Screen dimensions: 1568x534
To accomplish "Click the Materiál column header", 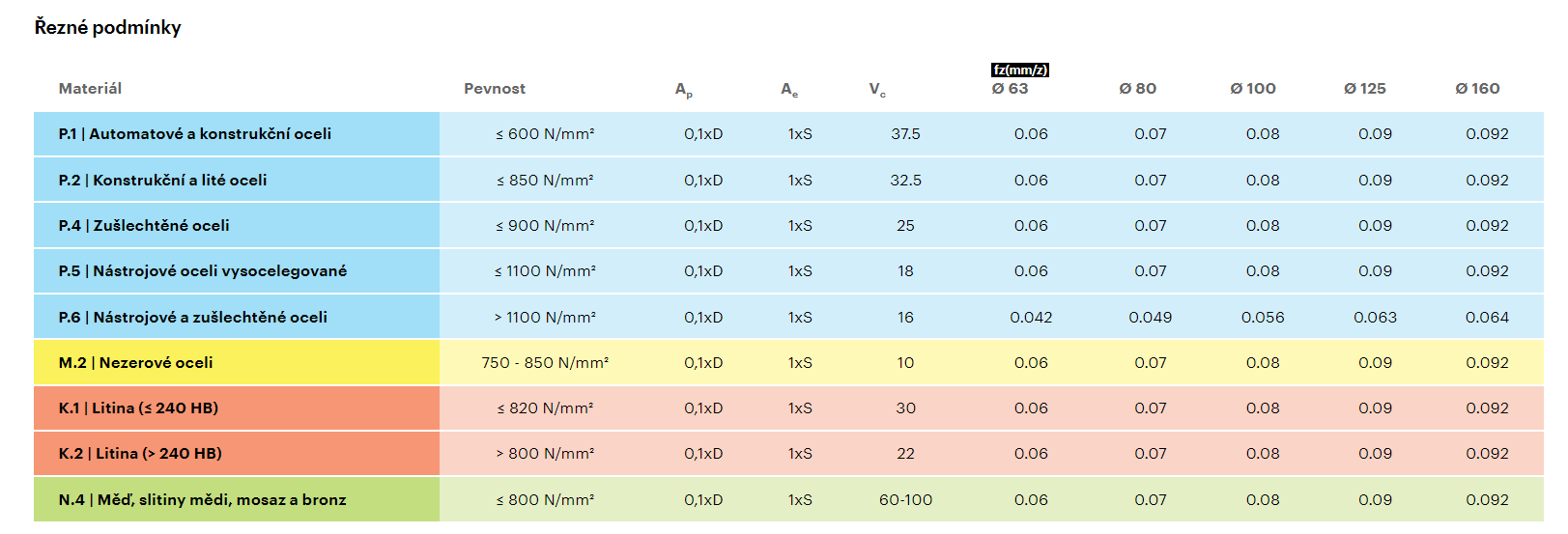I will (x=90, y=89).
